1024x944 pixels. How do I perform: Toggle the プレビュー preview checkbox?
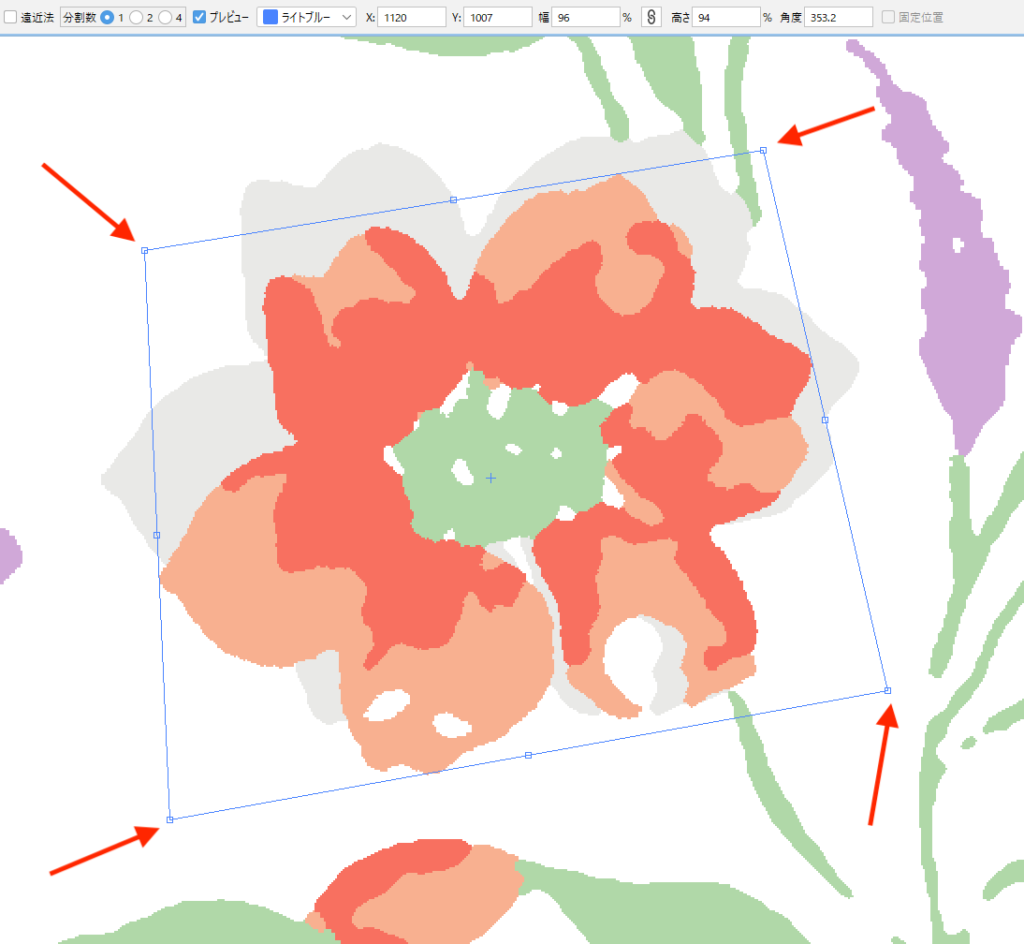click(200, 17)
